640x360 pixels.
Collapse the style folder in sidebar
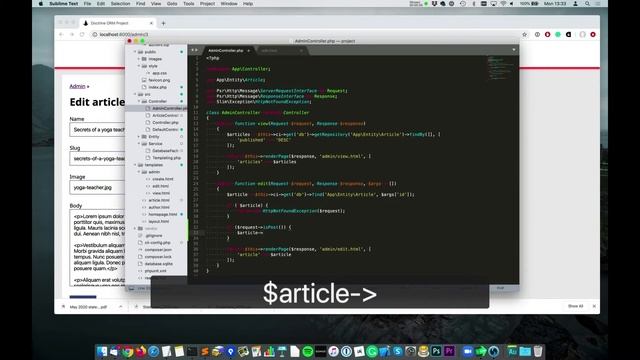139,66
